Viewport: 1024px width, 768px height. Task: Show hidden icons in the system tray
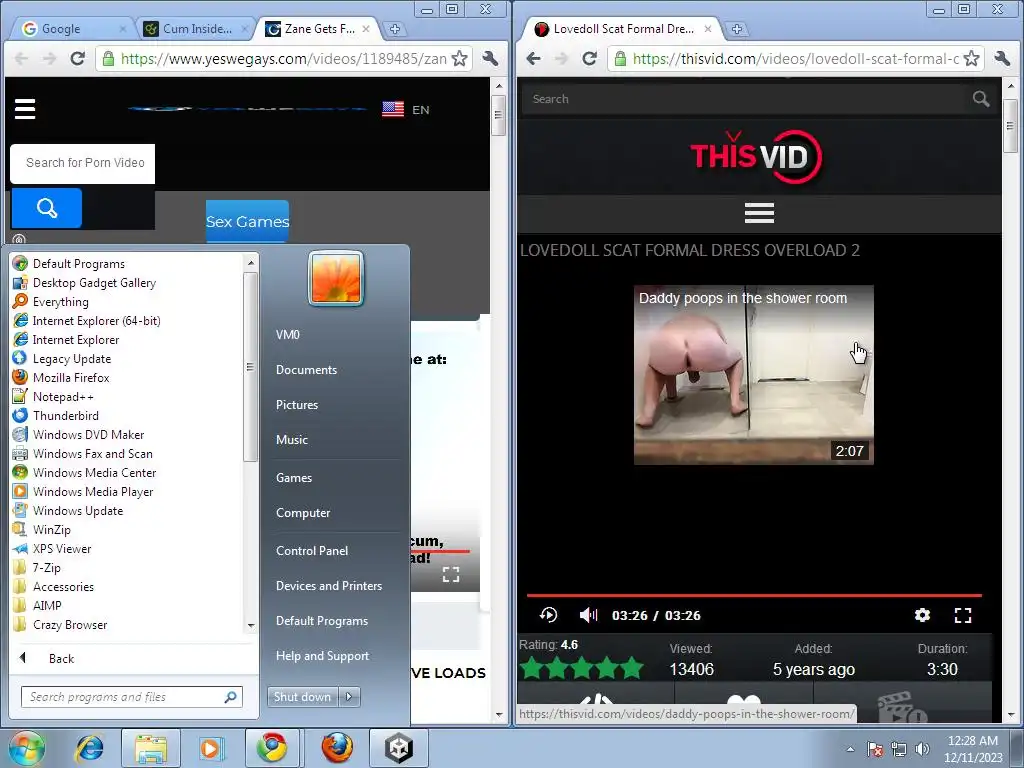850,749
